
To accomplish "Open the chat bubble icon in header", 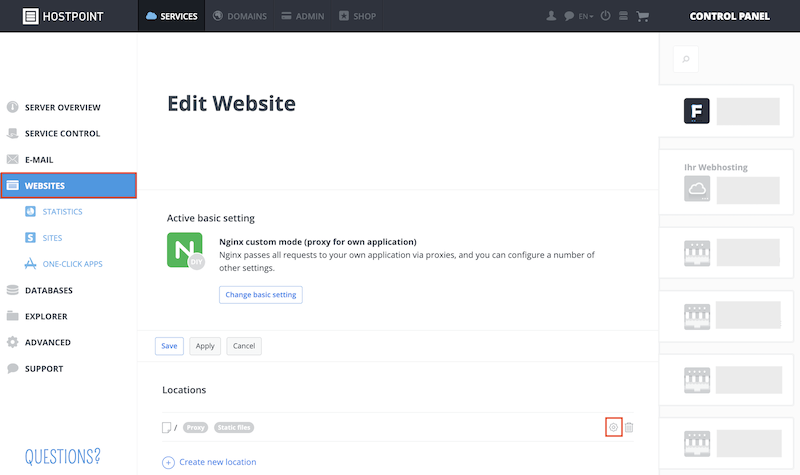I will click(569, 16).
